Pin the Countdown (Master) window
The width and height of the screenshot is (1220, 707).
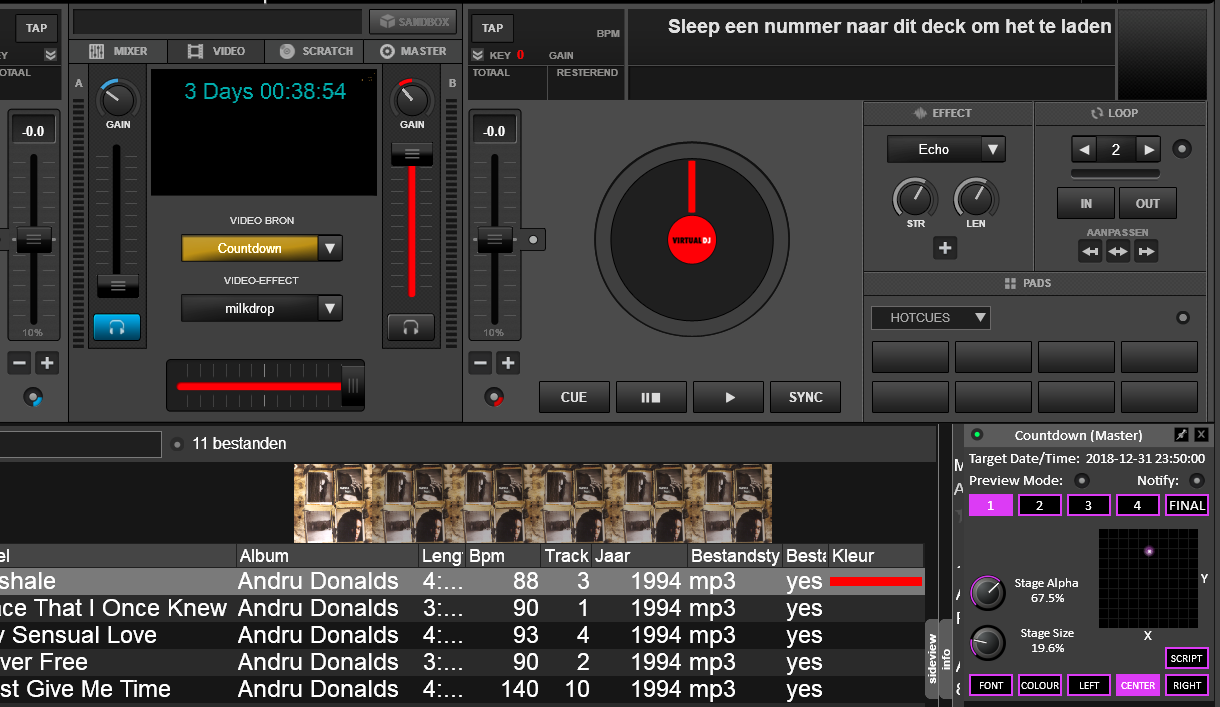pos(1181,435)
